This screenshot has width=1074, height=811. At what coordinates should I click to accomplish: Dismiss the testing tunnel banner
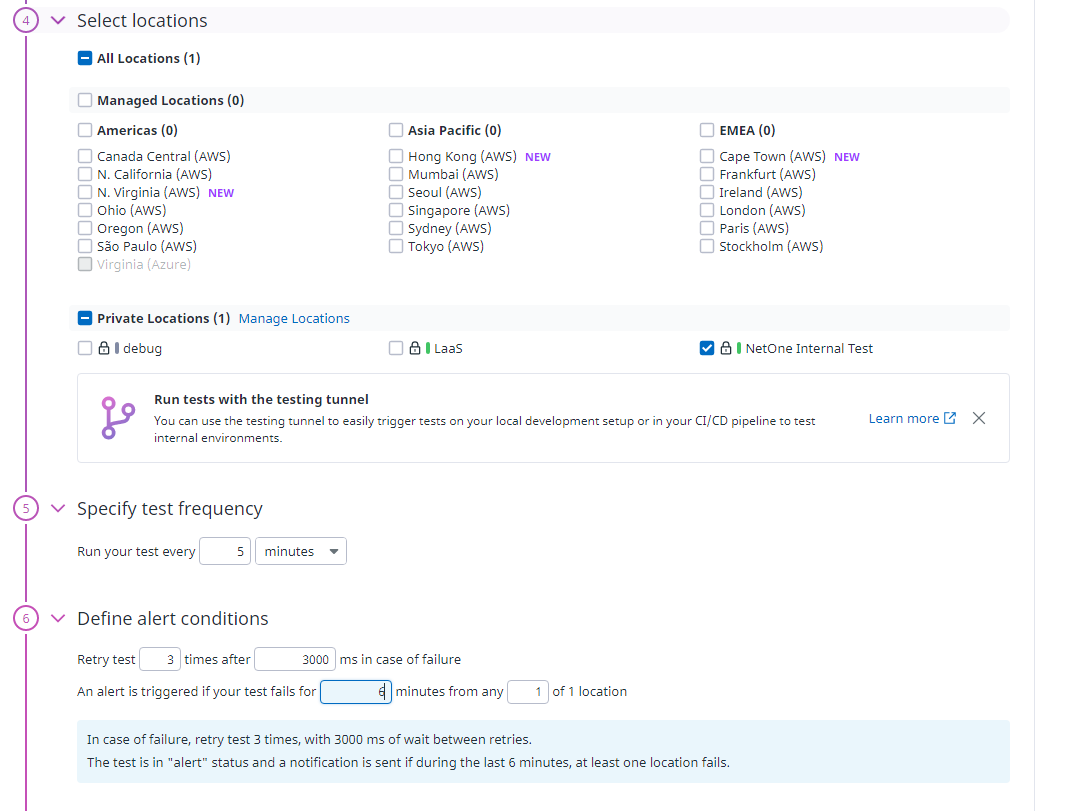(979, 418)
